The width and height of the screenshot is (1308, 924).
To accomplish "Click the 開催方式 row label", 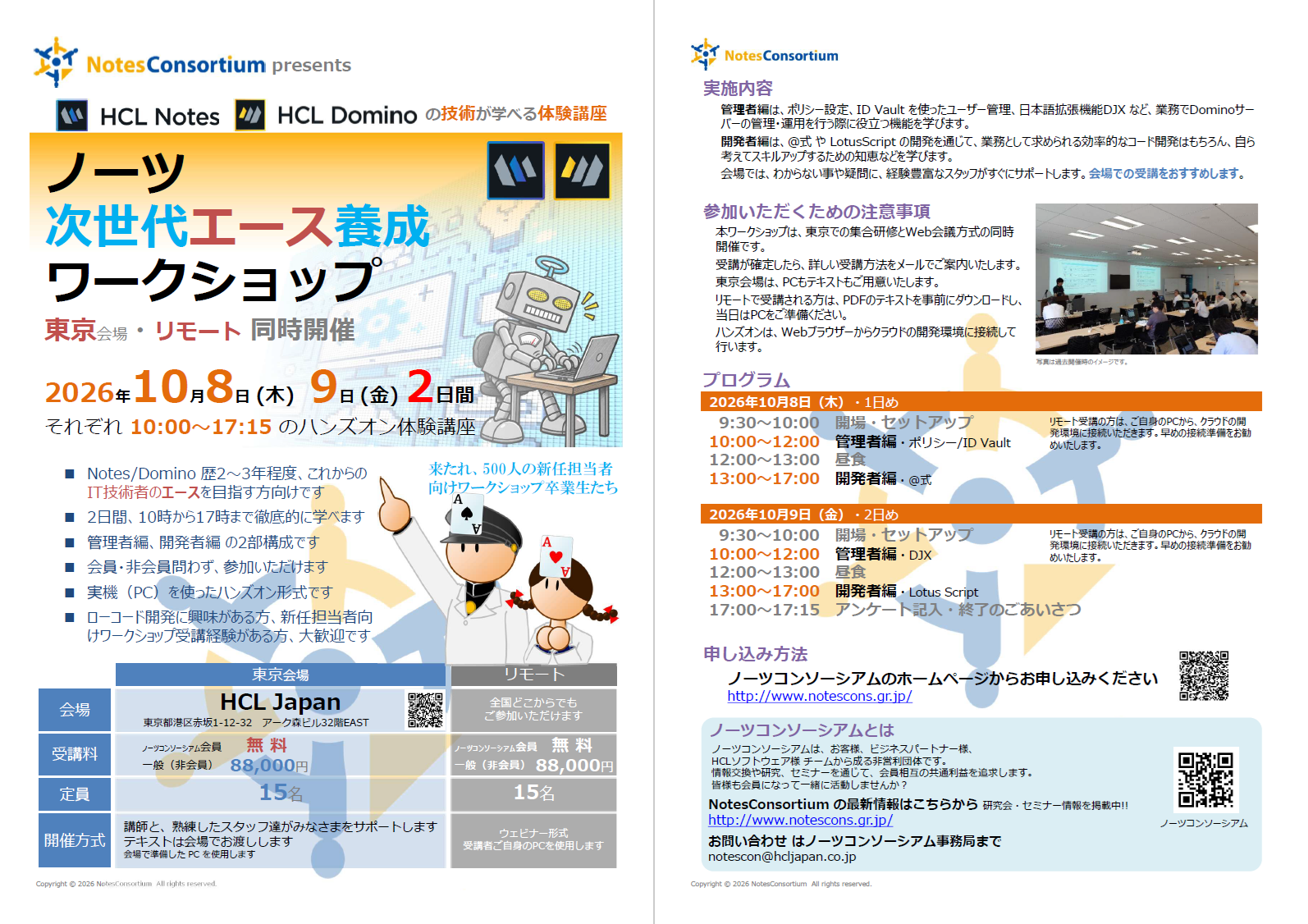I will pyautogui.click(x=75, y=840).
